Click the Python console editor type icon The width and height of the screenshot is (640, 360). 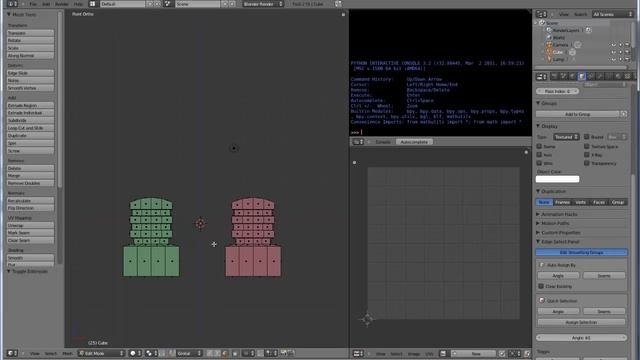click(x=358, y=142)
